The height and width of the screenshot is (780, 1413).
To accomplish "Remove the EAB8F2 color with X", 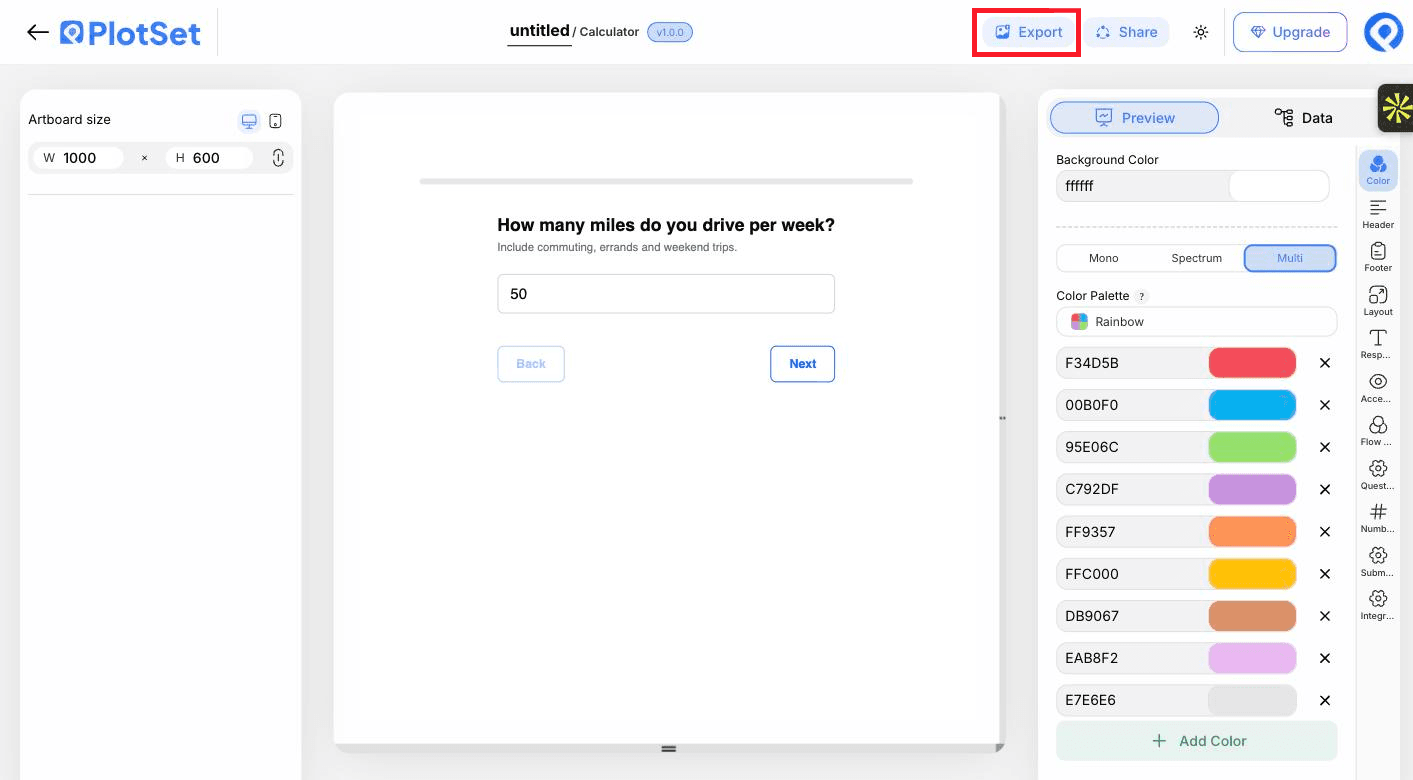I will 1325,658.
